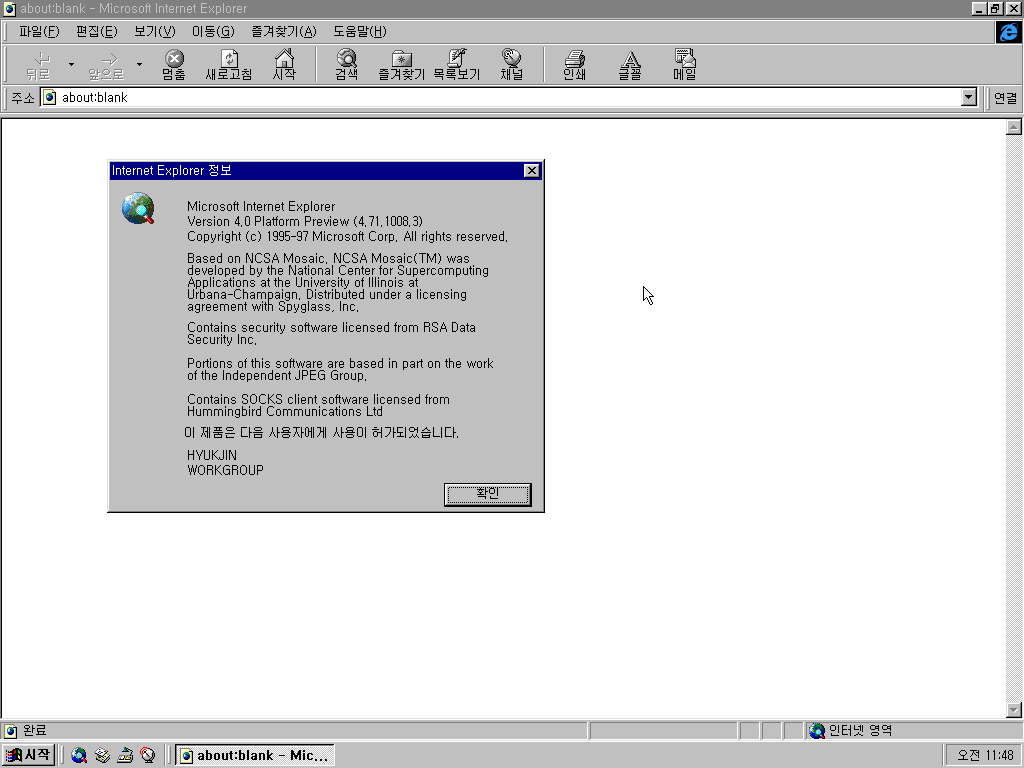Open the Help (도움말) menu
The image size is (1024, 768).
click(x=360, y=31)
